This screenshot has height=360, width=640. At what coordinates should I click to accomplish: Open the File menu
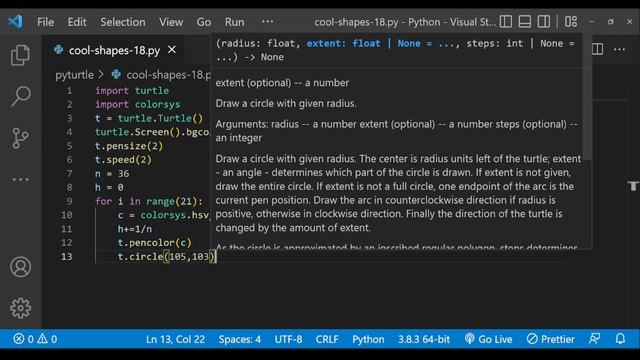click(x=45, y=22)
